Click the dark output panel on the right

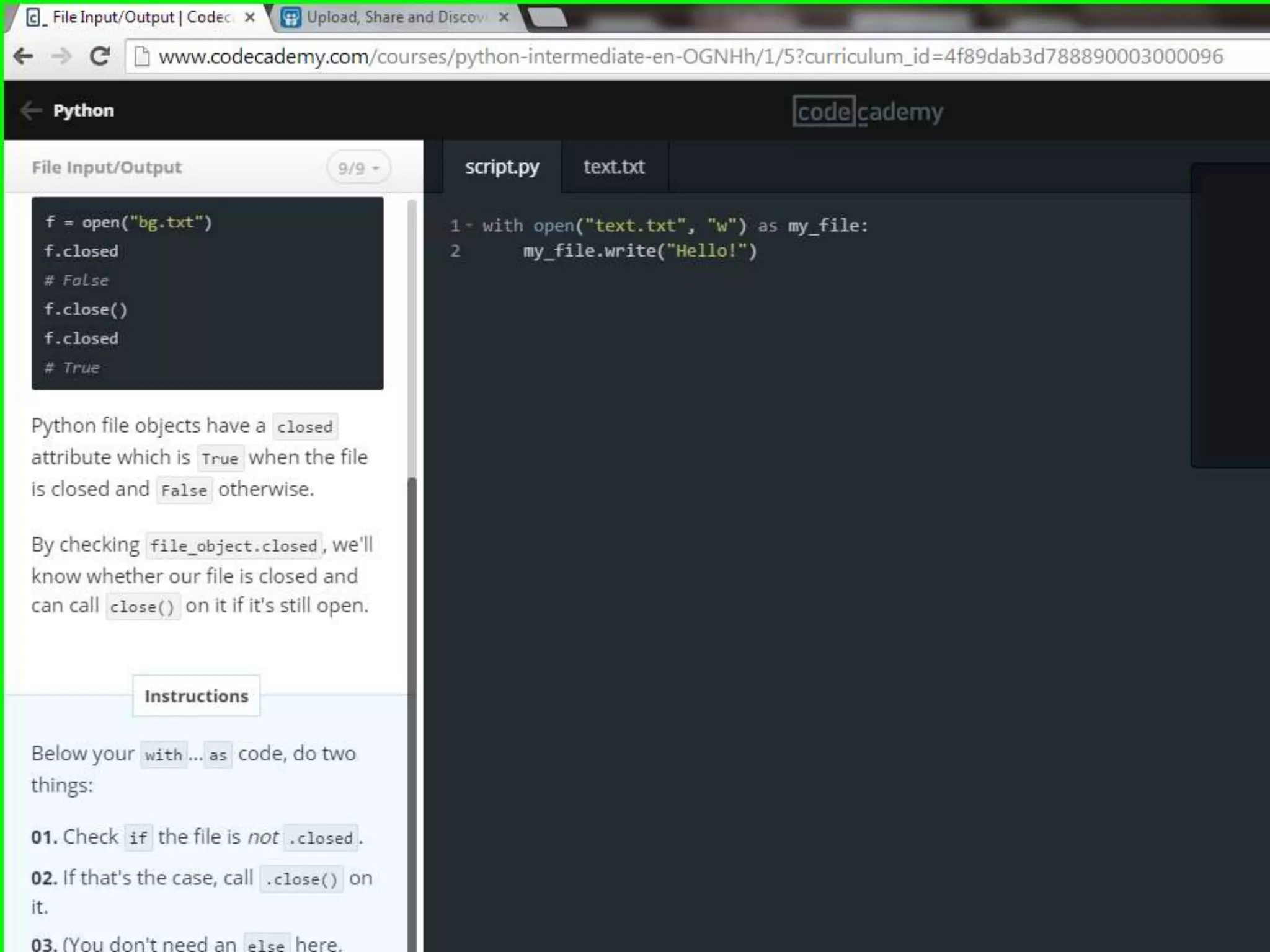coord(1230,315)
